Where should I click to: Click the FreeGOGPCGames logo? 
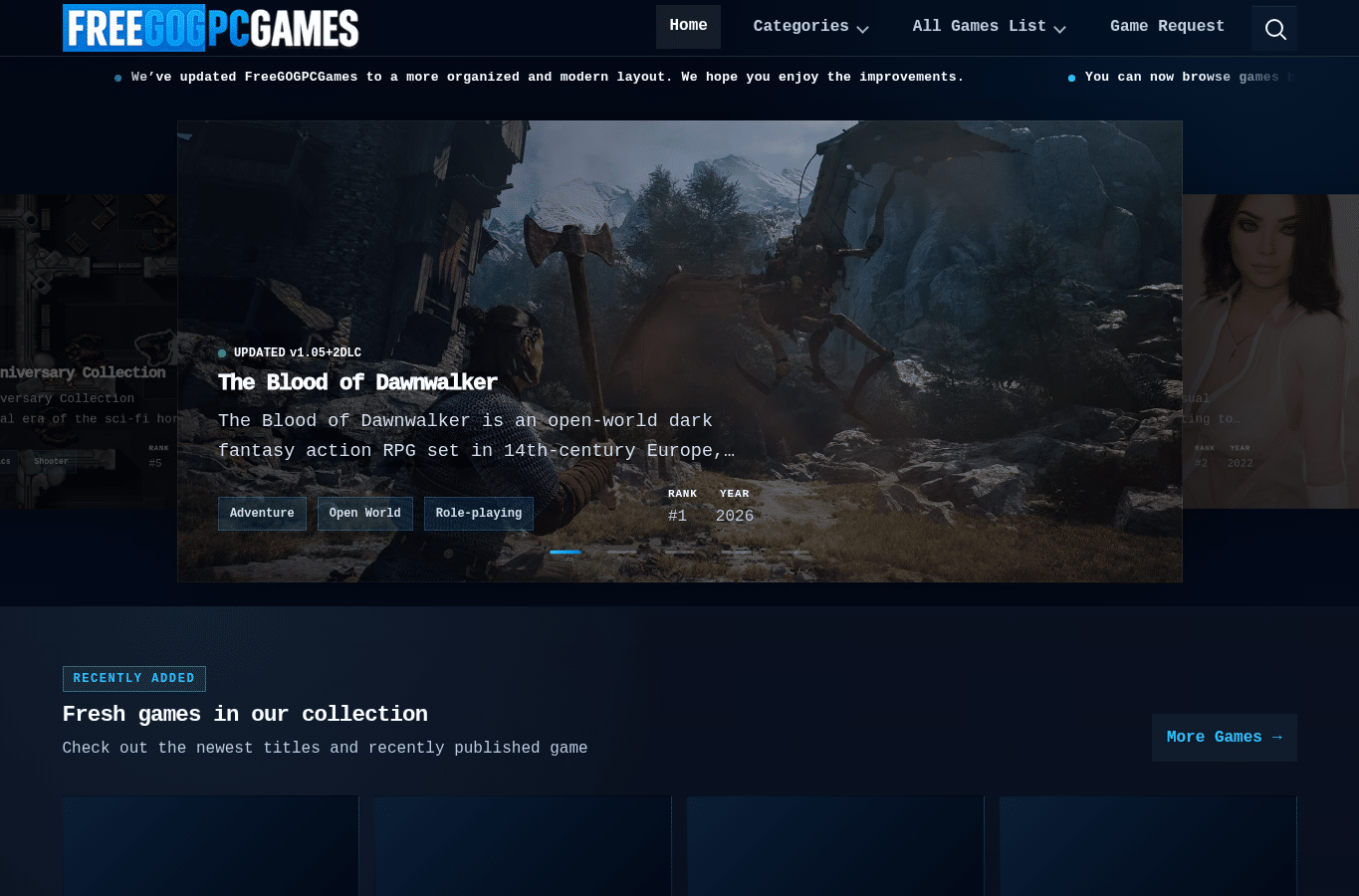coord(211,28)
